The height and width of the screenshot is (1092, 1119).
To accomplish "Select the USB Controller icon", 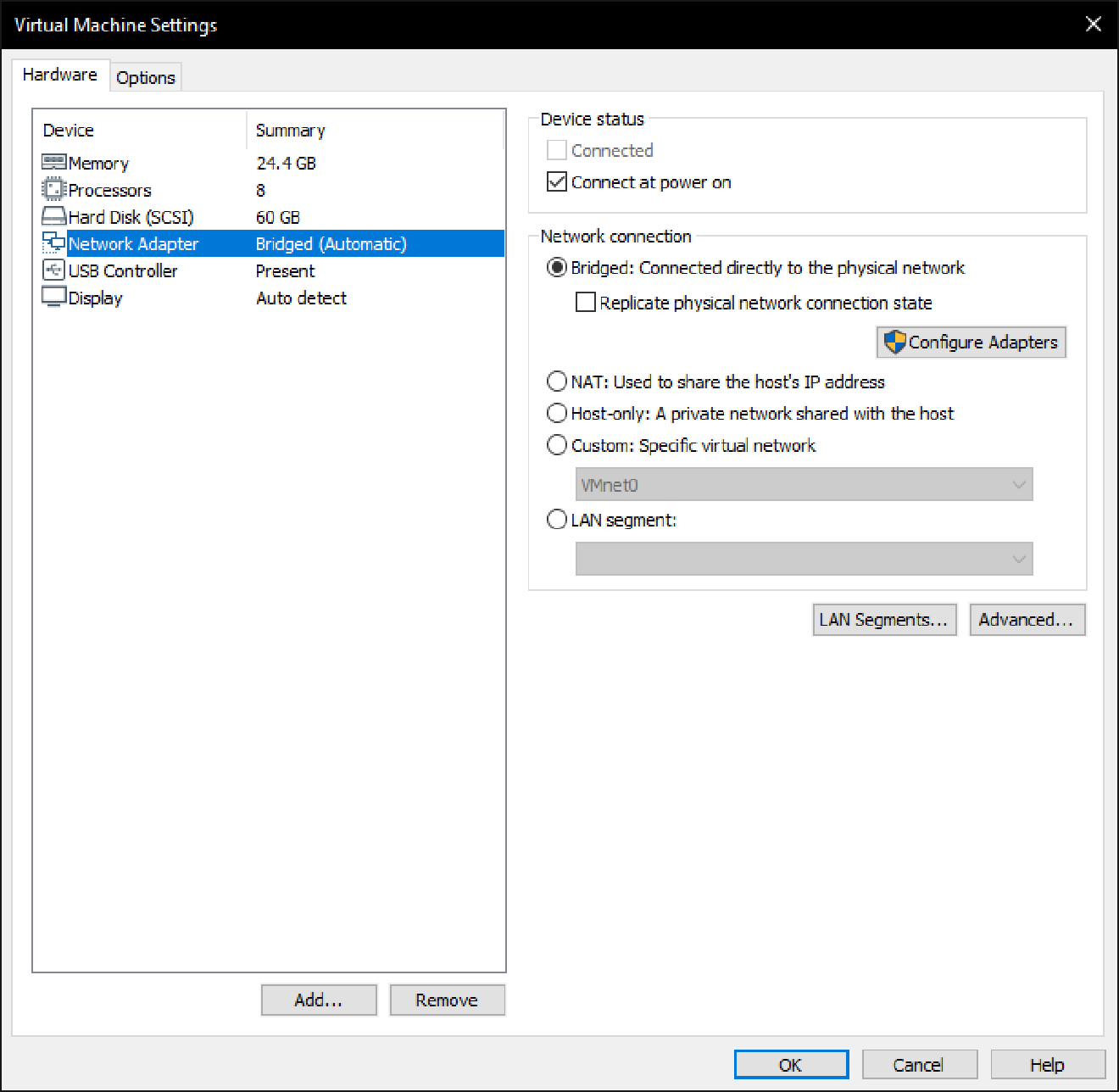I will click(53, 270).
